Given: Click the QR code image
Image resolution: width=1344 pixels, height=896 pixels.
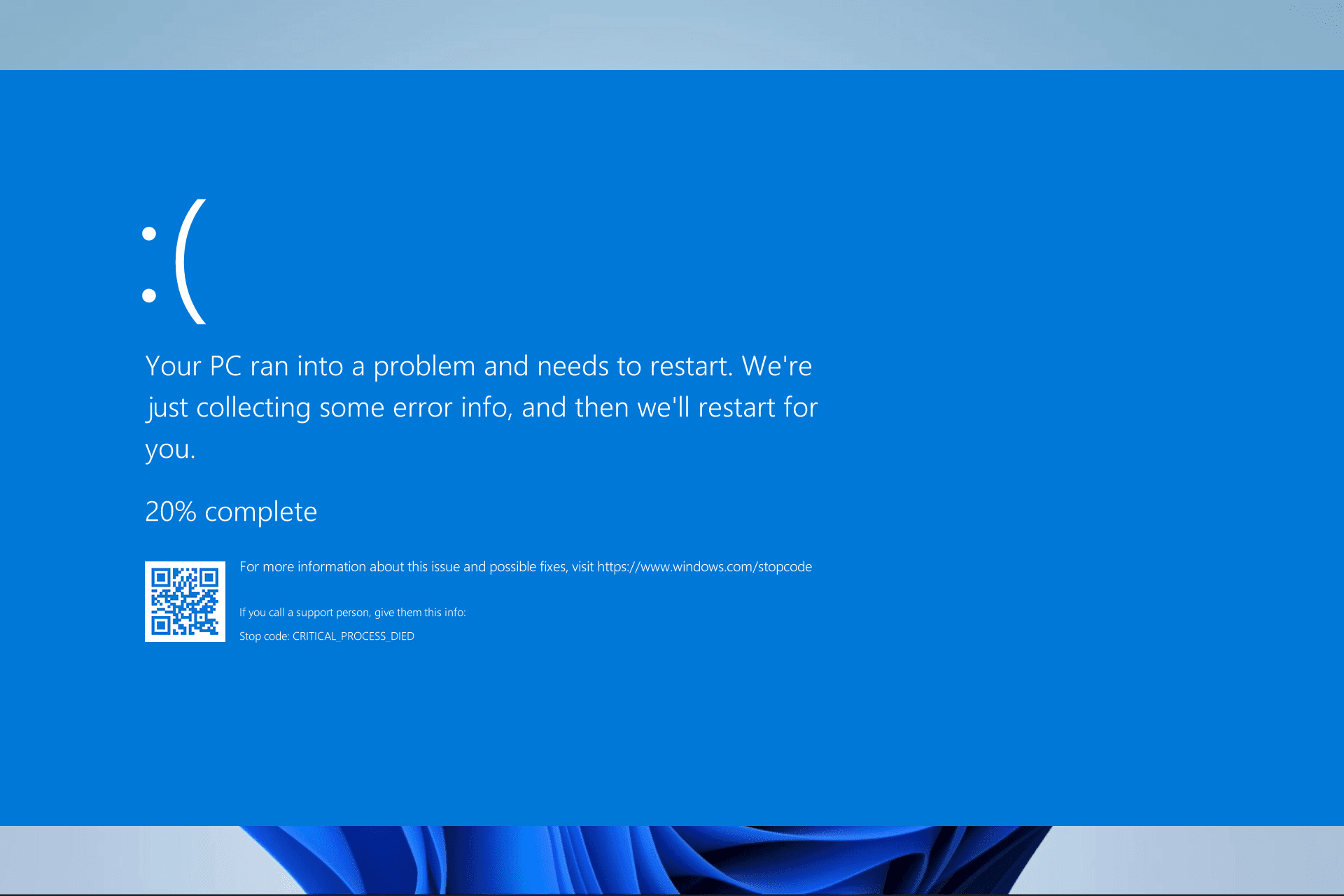Looking at the screenshot, I should click(x=185, y=601).
